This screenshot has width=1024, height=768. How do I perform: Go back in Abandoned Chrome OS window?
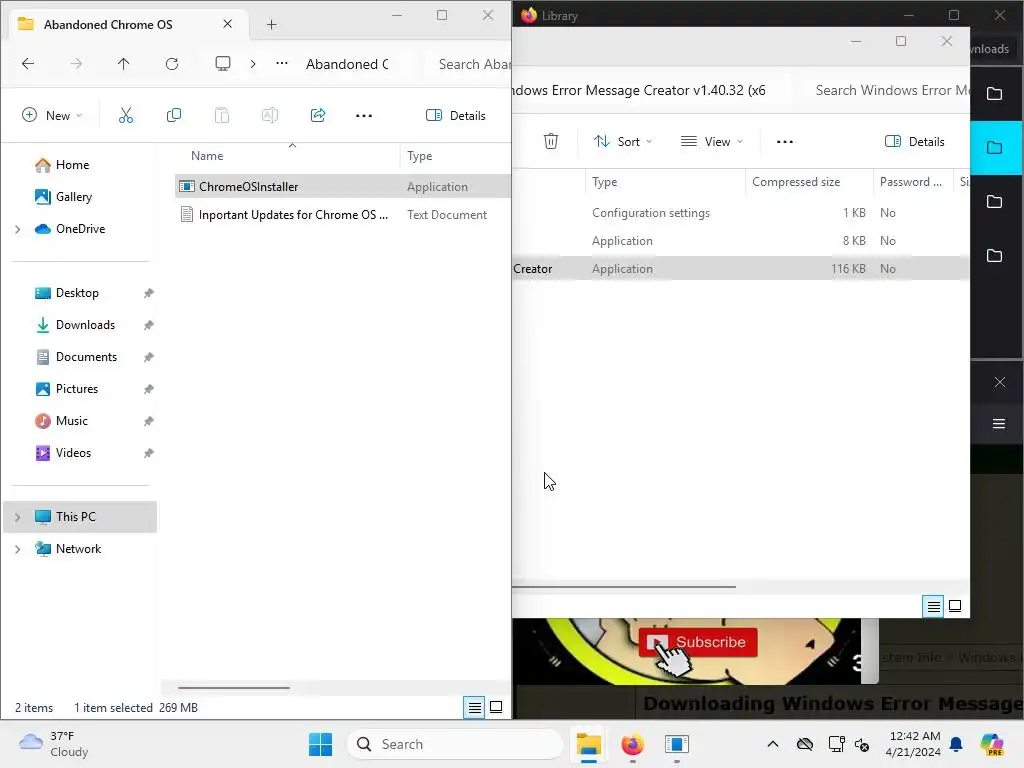coord(28,64)
